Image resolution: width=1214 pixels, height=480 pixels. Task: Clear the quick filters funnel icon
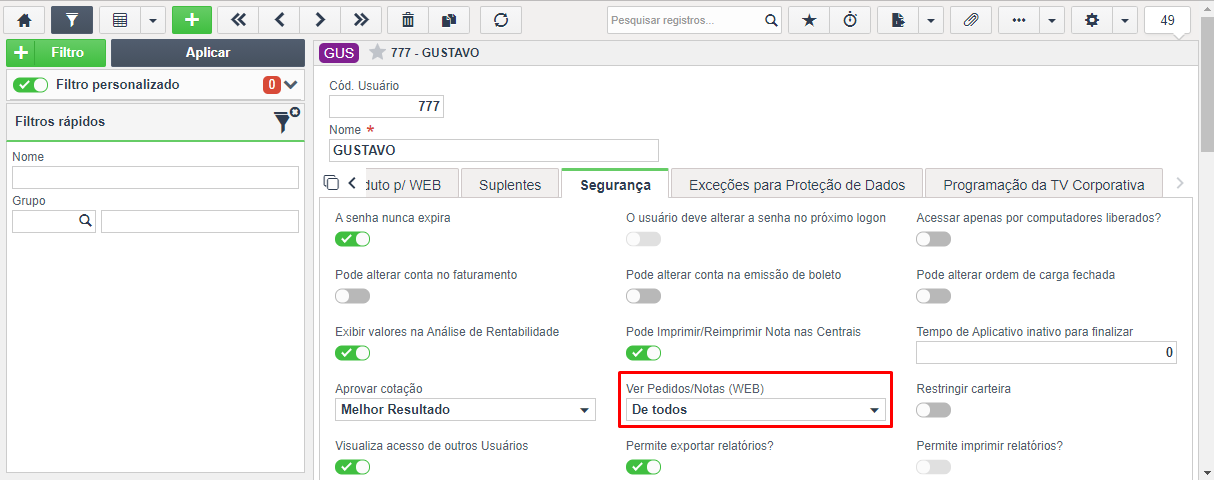coord(287,121)
